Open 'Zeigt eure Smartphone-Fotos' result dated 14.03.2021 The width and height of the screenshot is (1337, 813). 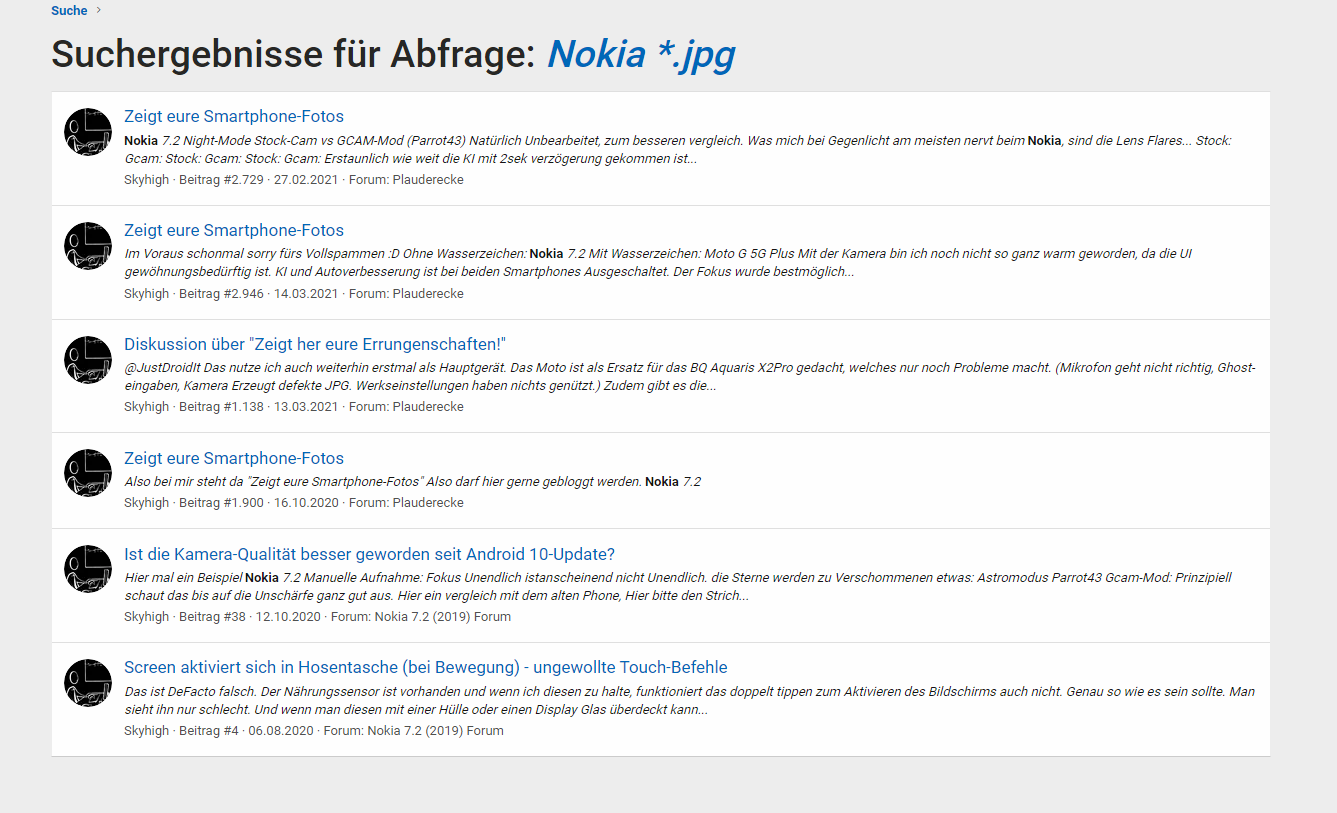tap(234, 230)
